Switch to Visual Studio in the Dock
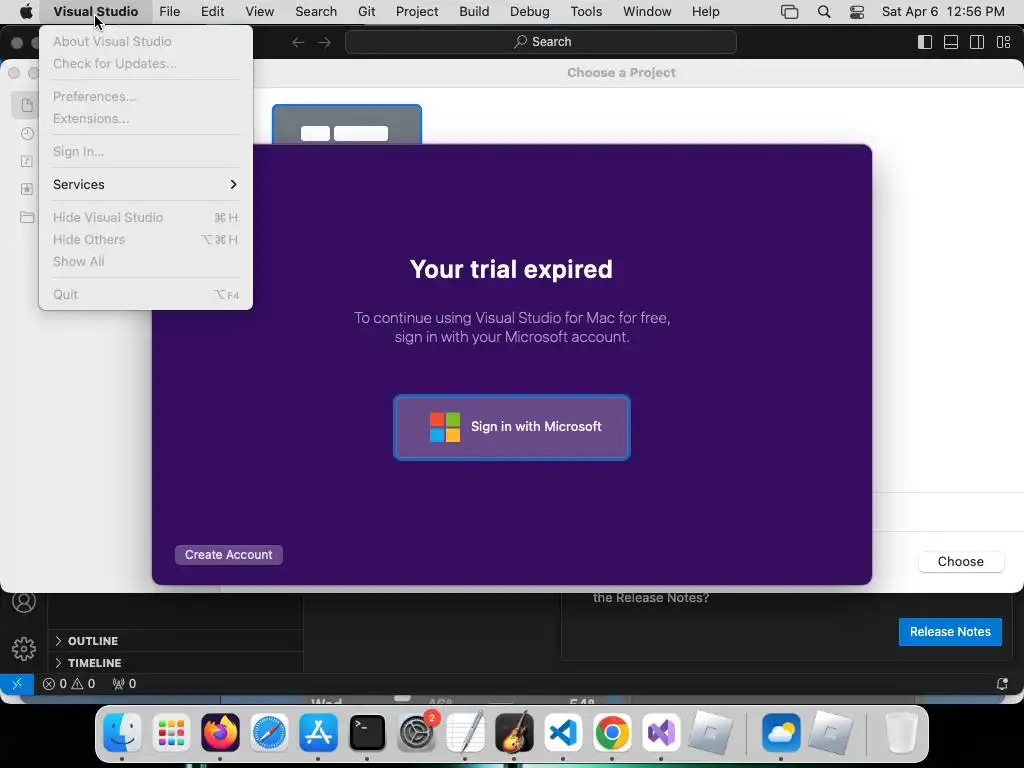 point(661,732)
